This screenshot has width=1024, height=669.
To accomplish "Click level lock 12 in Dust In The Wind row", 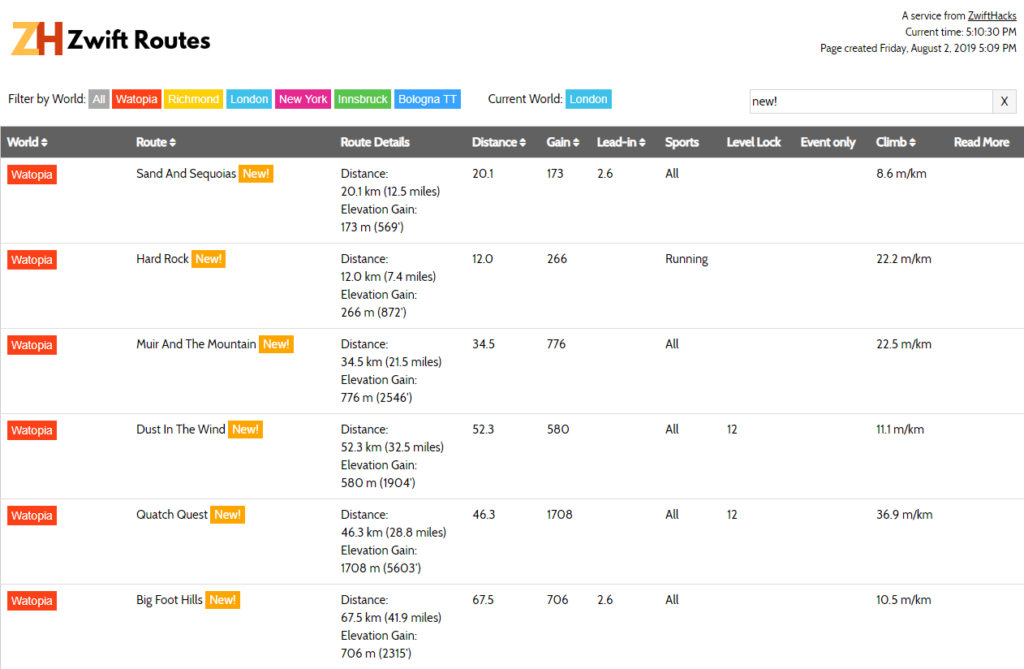I will [x=732, y=429].
